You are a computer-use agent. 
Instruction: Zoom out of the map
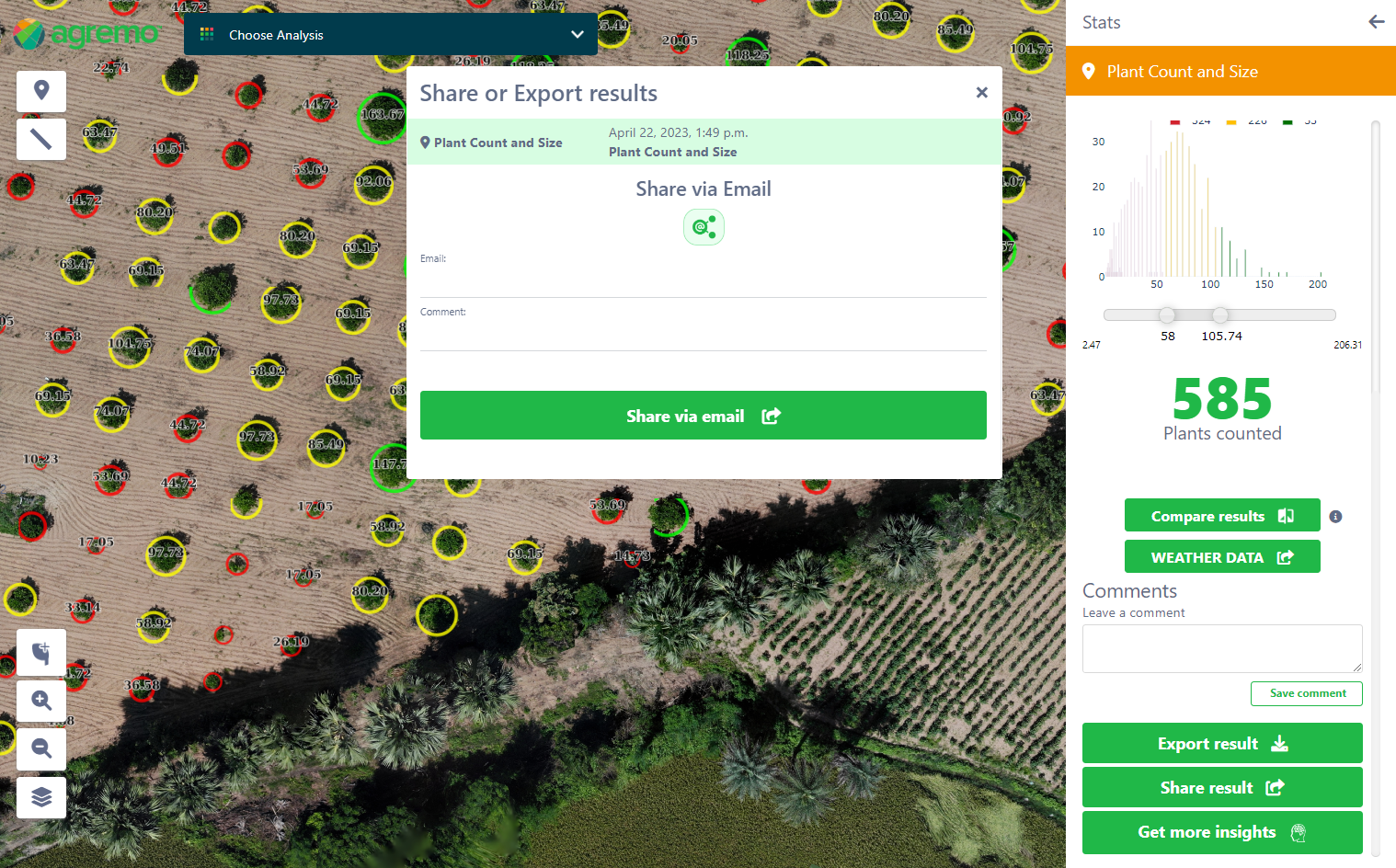[x=41, y=748]
